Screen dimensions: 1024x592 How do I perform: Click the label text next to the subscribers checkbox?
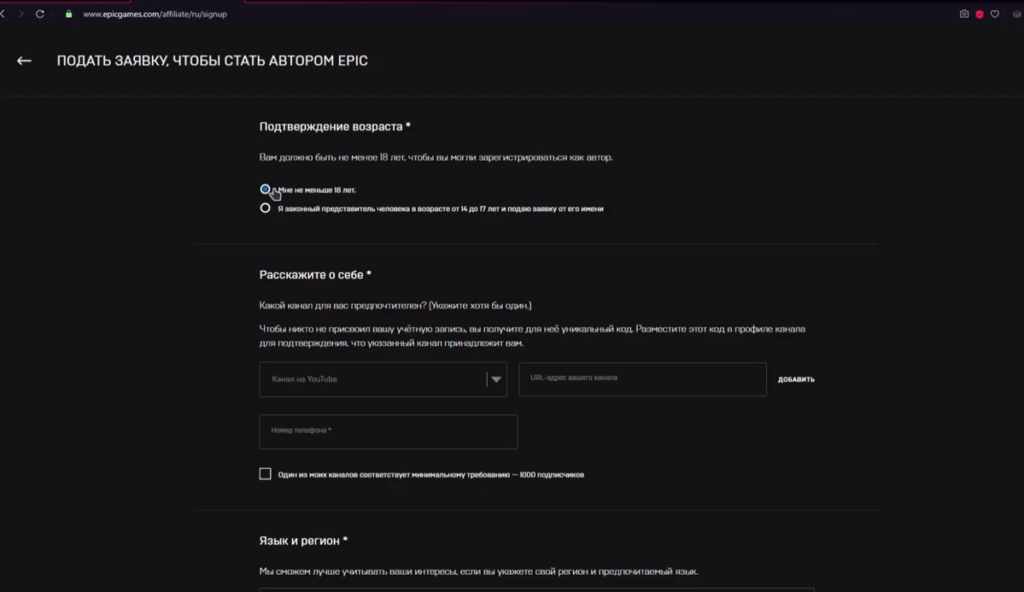click(x=430, y=474)
